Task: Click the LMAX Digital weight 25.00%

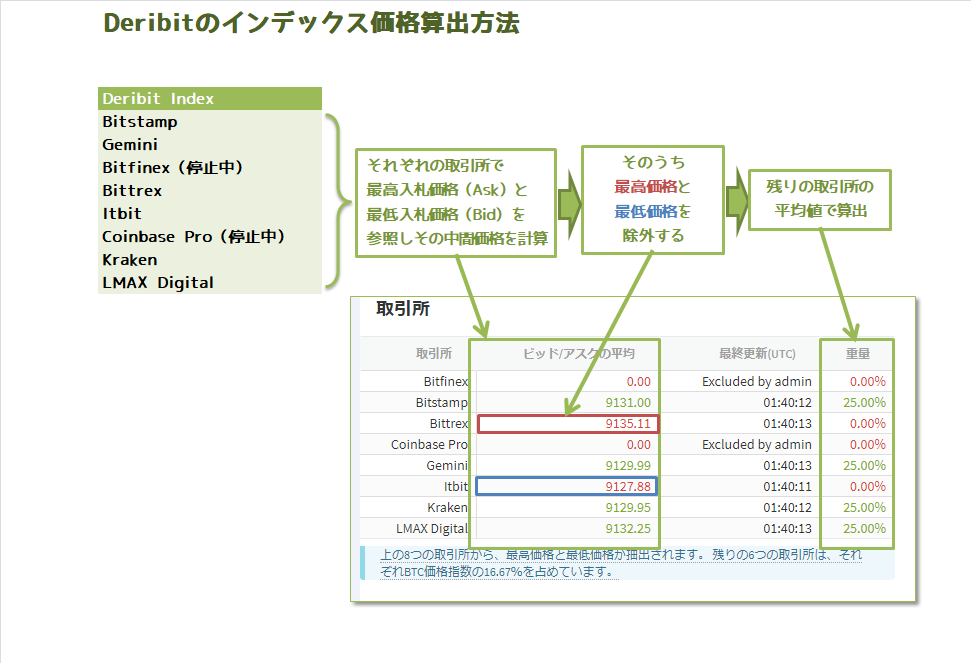Action: pyautogui.click(x=864, y=529)
